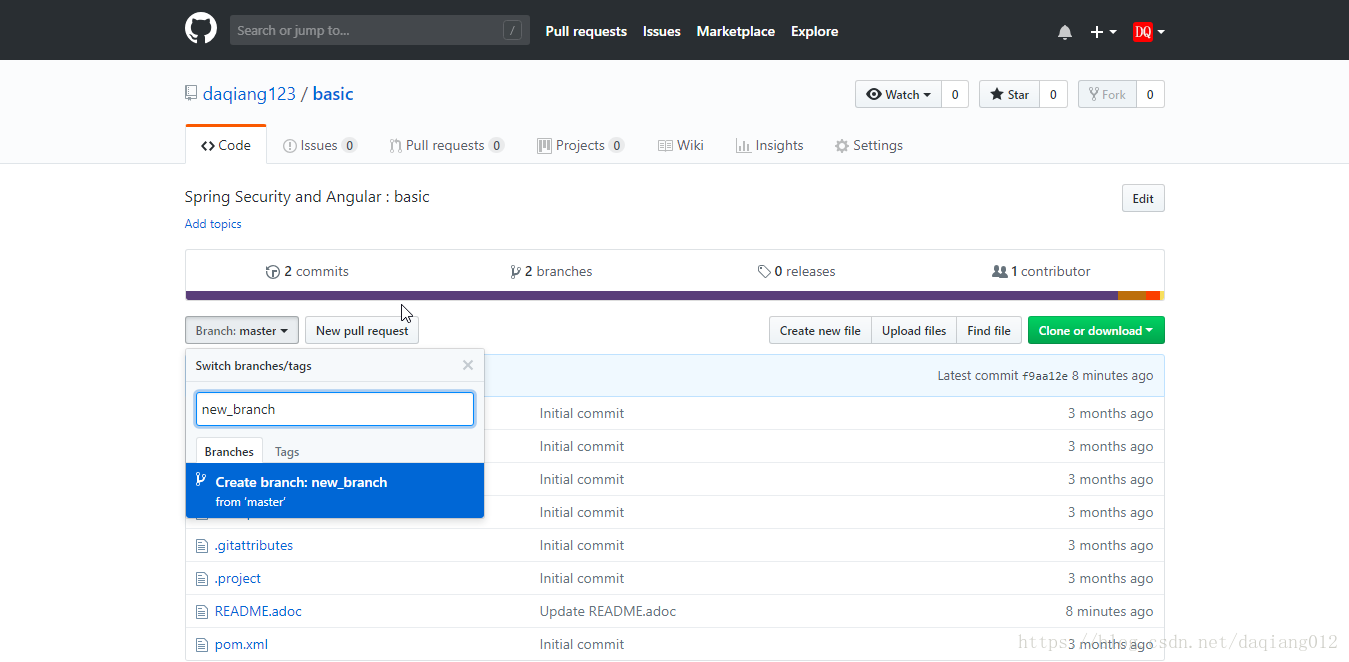
Task: Click file icon beside .gitattributes
Action: pyautogui.click(x=201, y=546)
